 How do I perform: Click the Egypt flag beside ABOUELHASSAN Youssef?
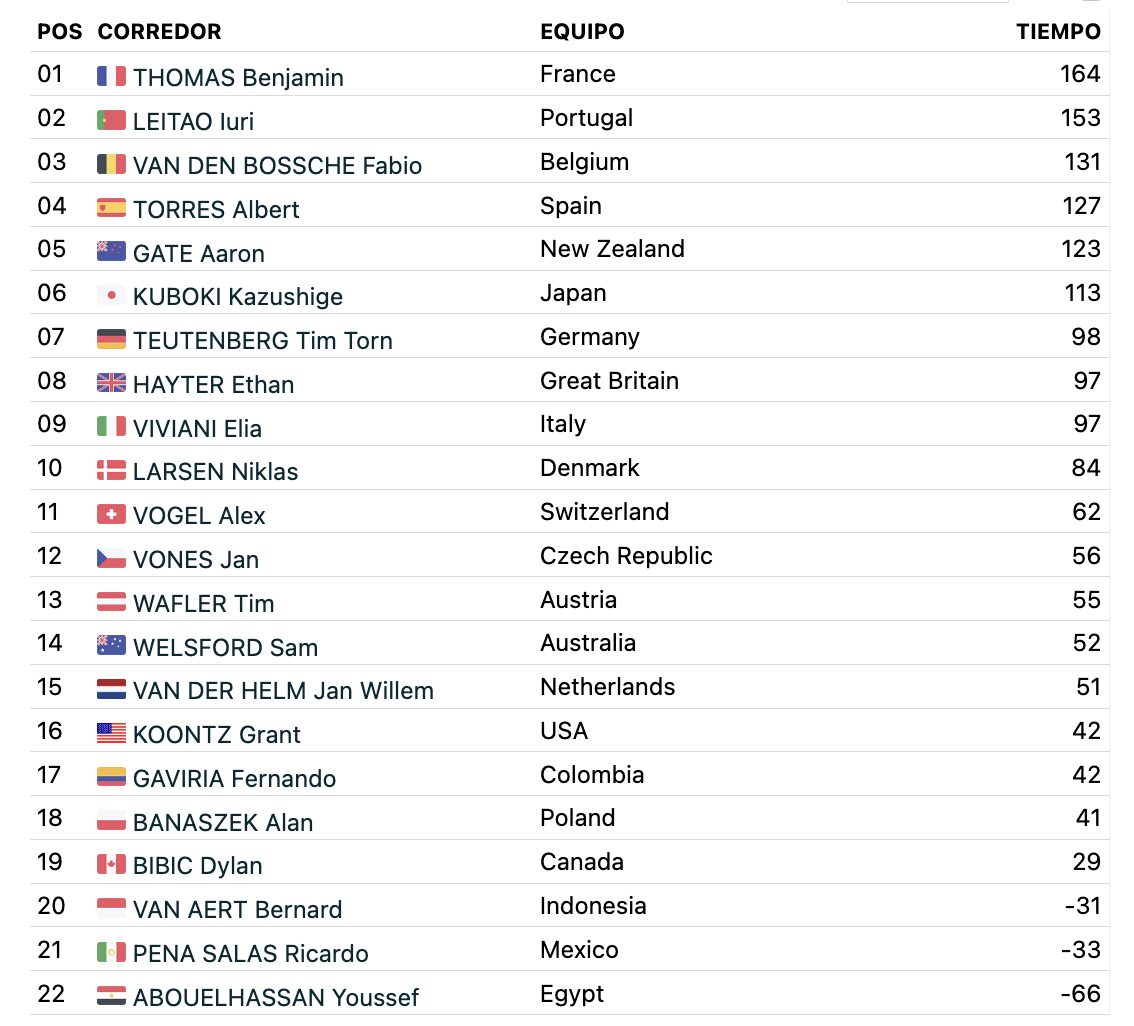pyautogui.click(x=111, y=996)
